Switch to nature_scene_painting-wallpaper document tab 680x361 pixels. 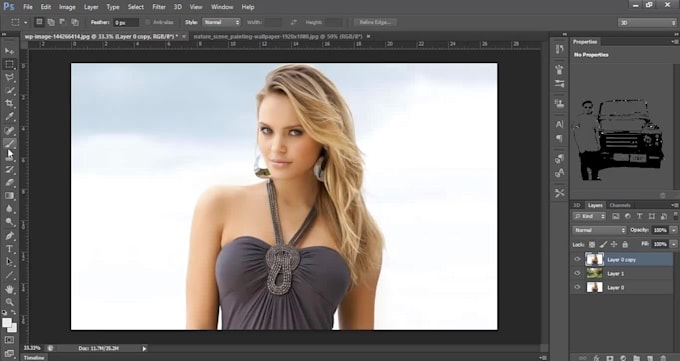tap(278, 36)
